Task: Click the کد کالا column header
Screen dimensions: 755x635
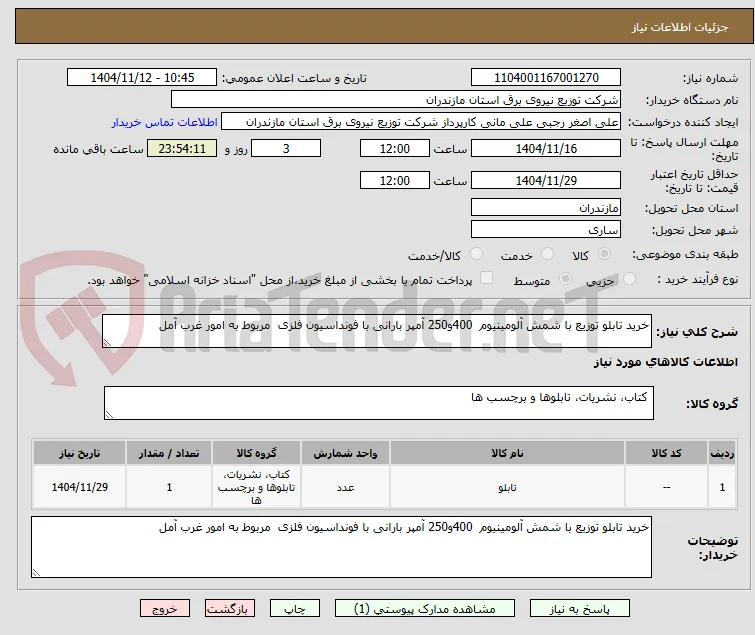Action: coord(666,453)
